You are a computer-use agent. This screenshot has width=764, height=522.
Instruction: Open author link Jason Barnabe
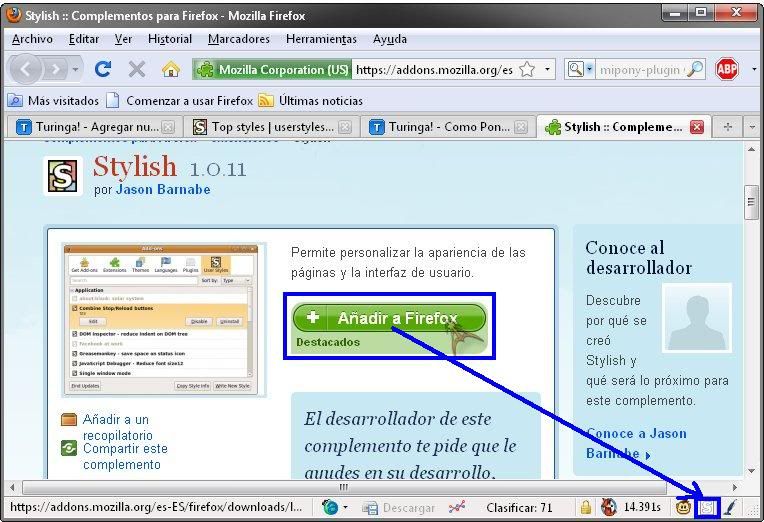tap(163, 190)
